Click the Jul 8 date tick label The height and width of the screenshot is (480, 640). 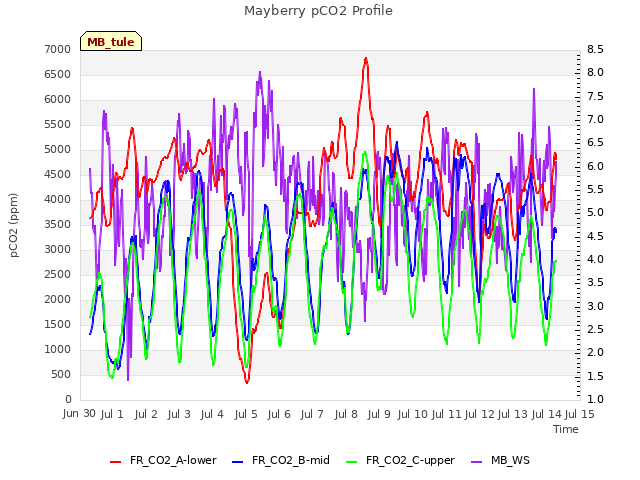click(346, 414)
